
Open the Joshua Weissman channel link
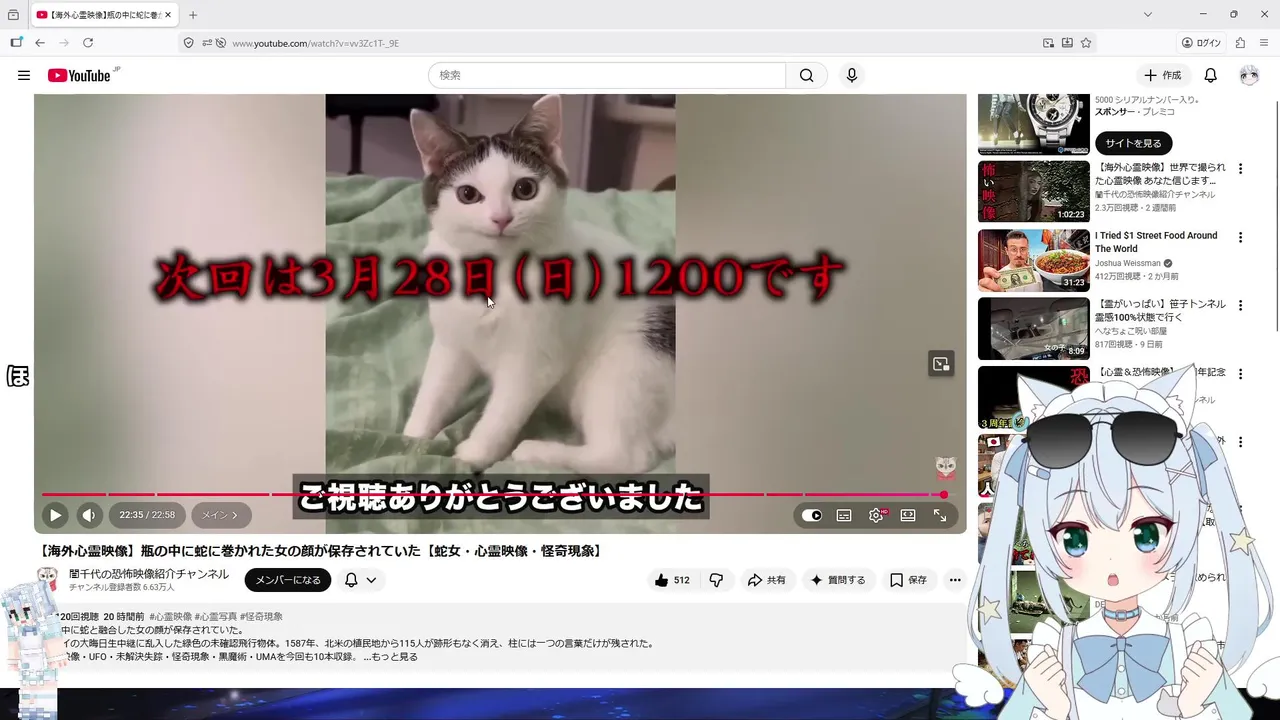coord(1128,264)
